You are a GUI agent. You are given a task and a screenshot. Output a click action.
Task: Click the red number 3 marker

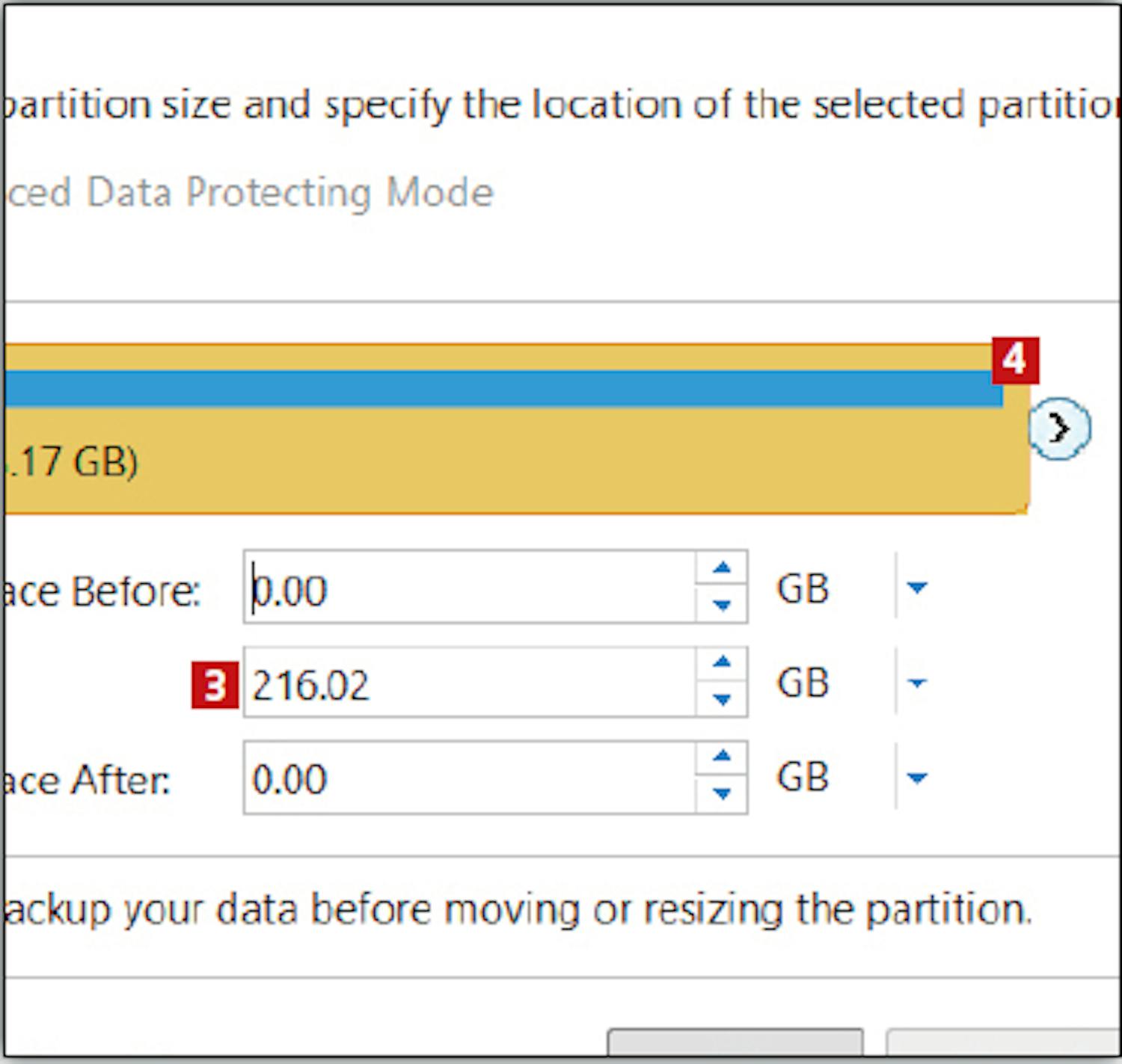click(x=215, y=684)
